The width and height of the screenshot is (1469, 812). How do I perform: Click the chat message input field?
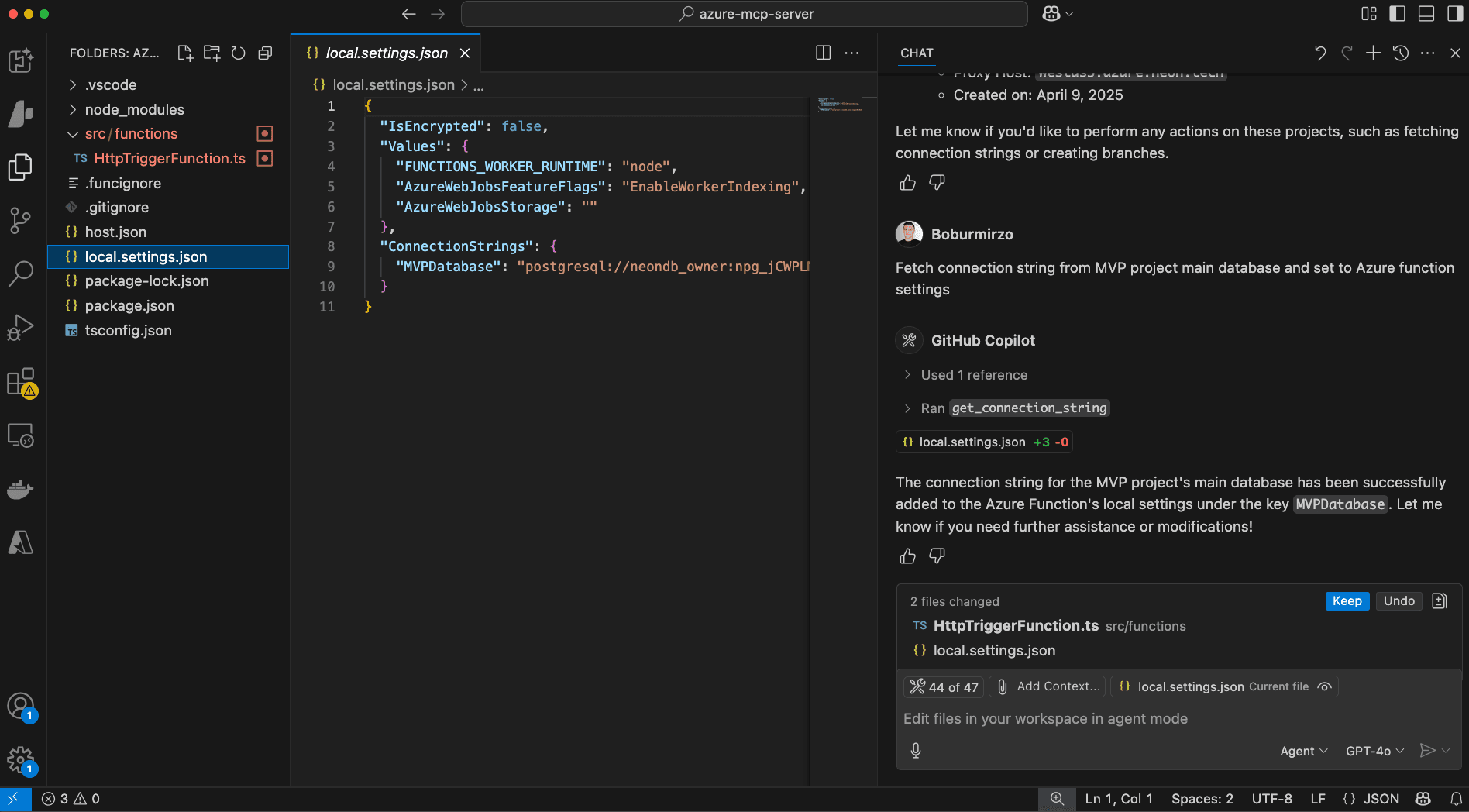[1085, 718]
